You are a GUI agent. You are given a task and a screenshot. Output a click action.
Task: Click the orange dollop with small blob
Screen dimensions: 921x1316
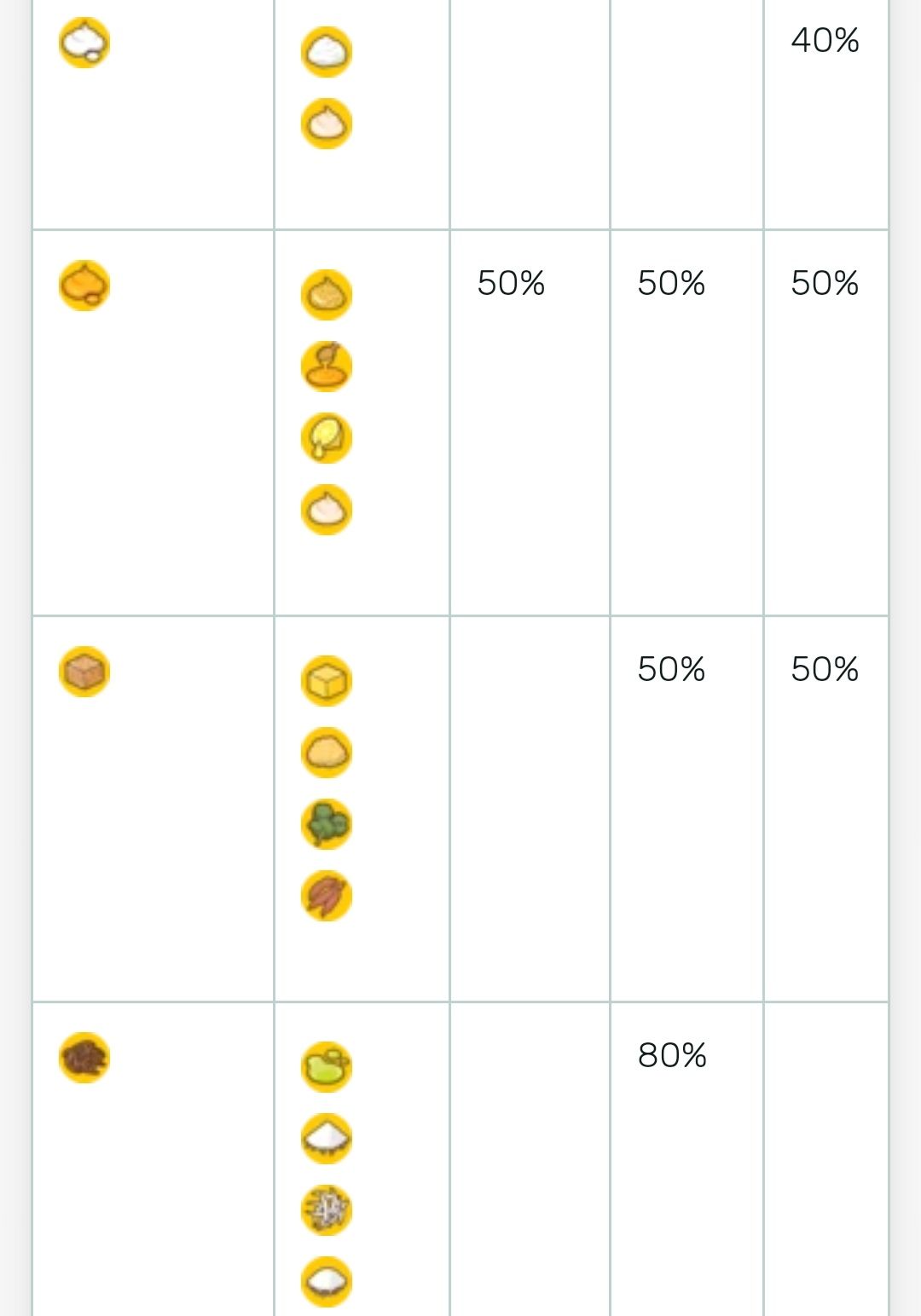coord(84,286)
